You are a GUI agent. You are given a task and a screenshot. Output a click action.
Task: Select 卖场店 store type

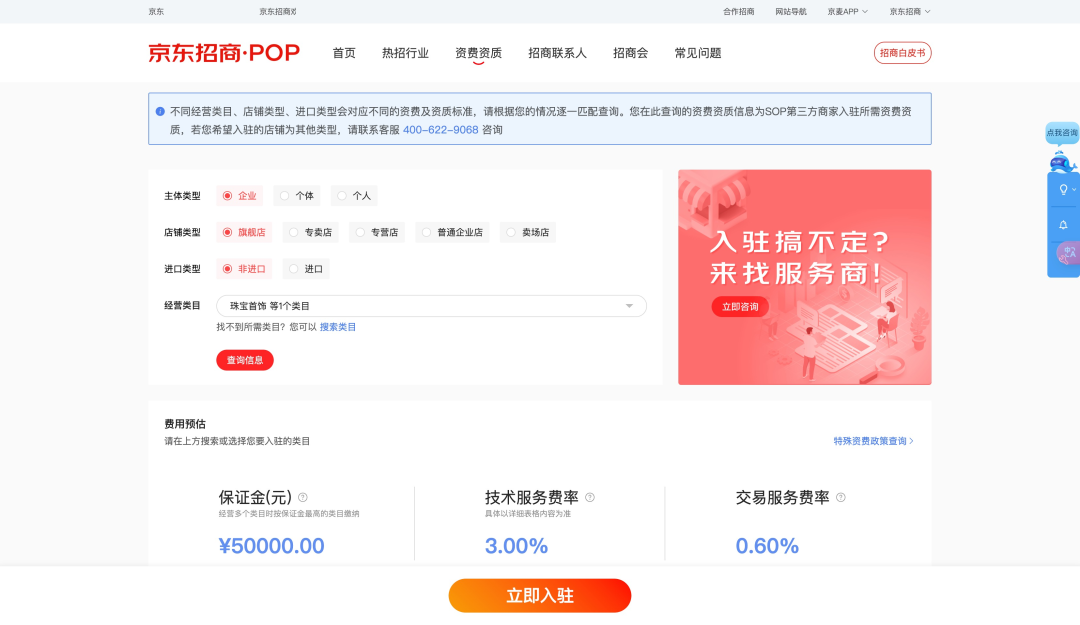point(528,232)
